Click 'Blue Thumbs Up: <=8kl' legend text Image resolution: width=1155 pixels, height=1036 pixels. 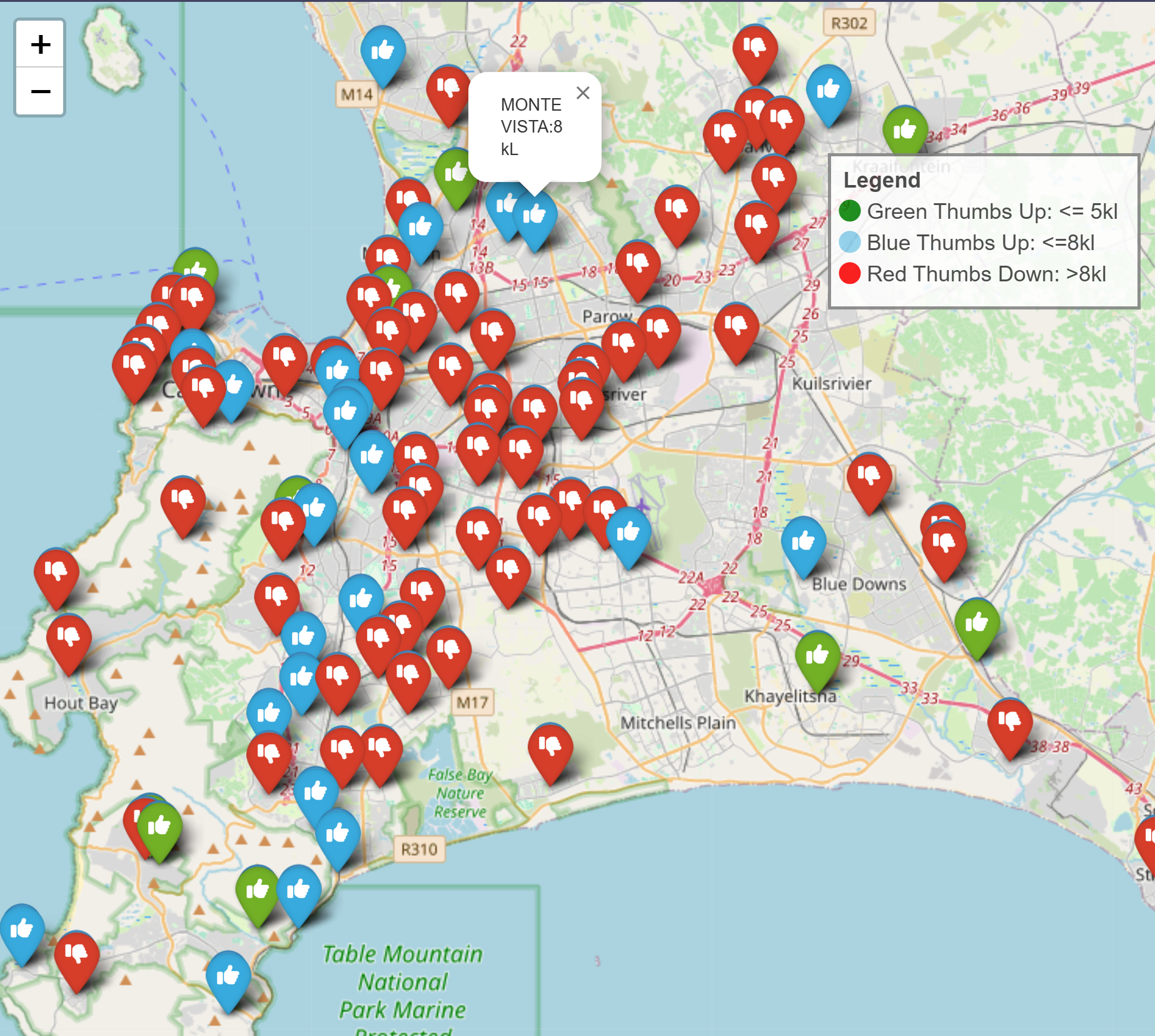point(981,243)
